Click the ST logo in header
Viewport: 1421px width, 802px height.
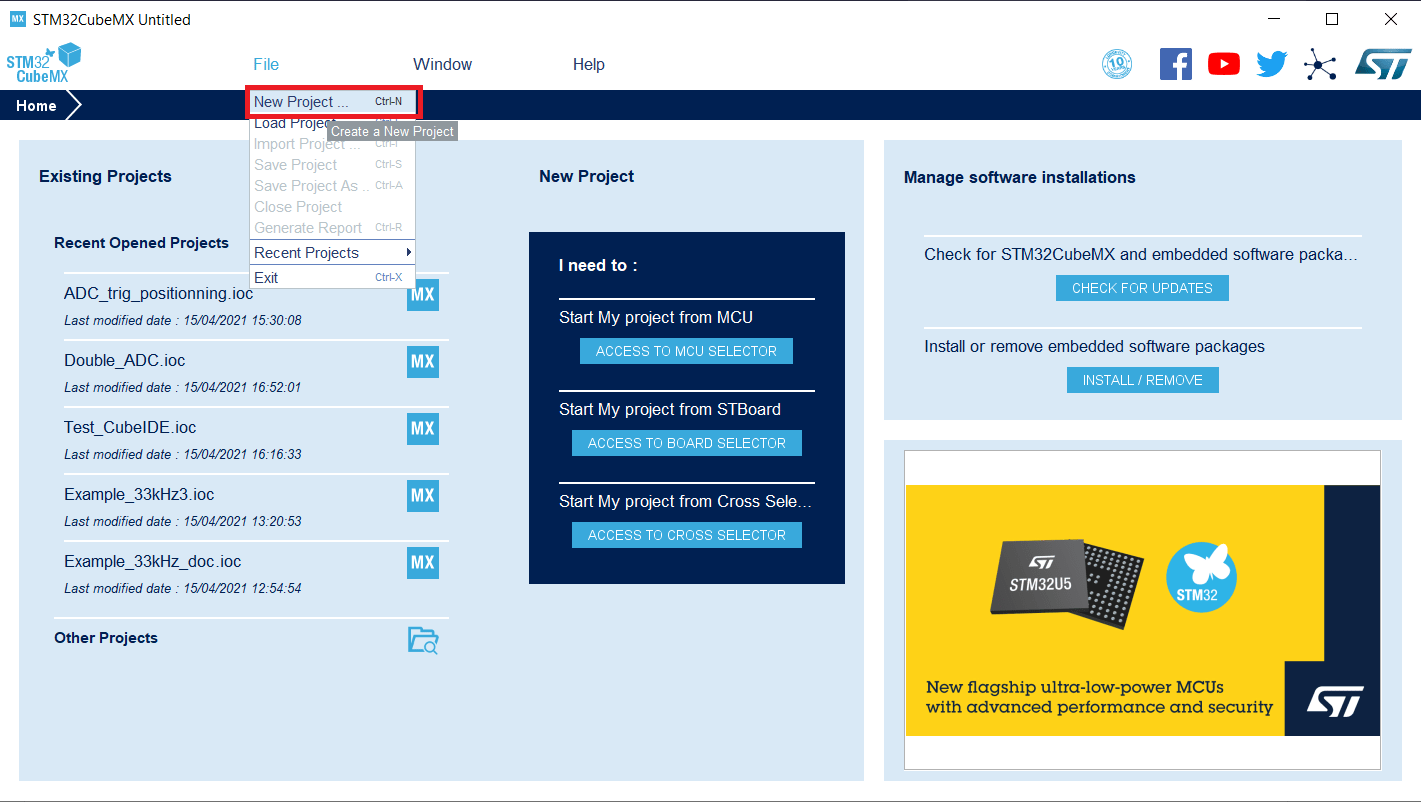pyautogui.click(x=1383, y=64)
